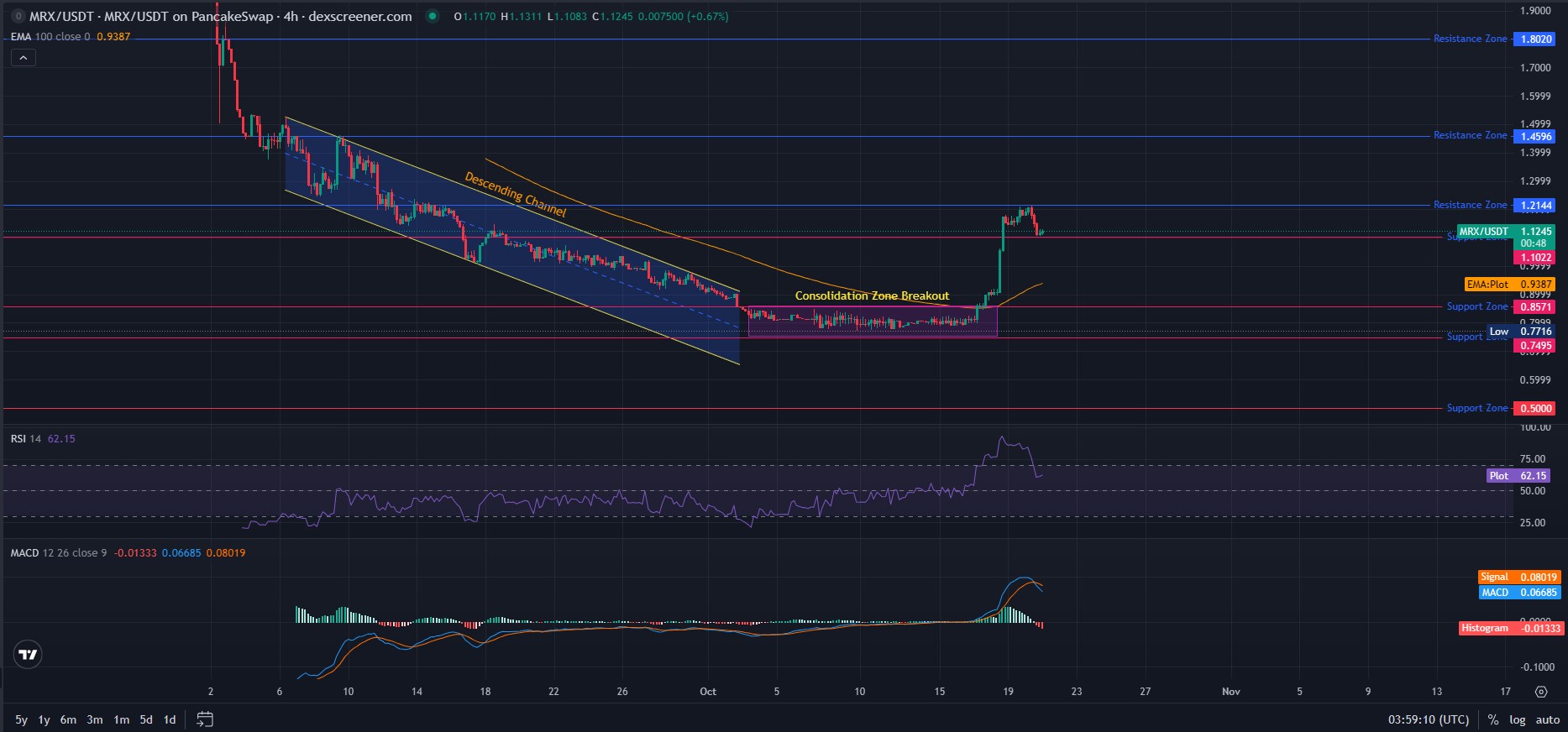Select the RSI 14 indicator legend
Image resolution: width=1568 pixels, height=732 pixels.
coord(43,439)
